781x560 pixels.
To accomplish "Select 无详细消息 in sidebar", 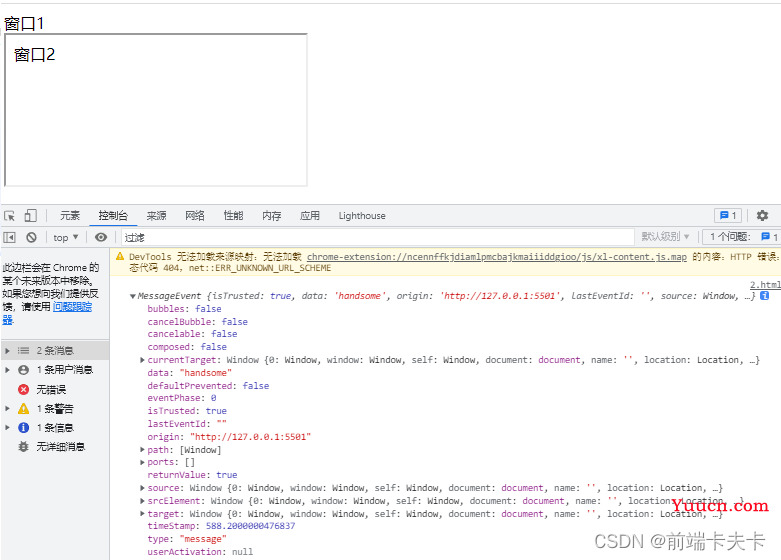I will coord(60,446).
